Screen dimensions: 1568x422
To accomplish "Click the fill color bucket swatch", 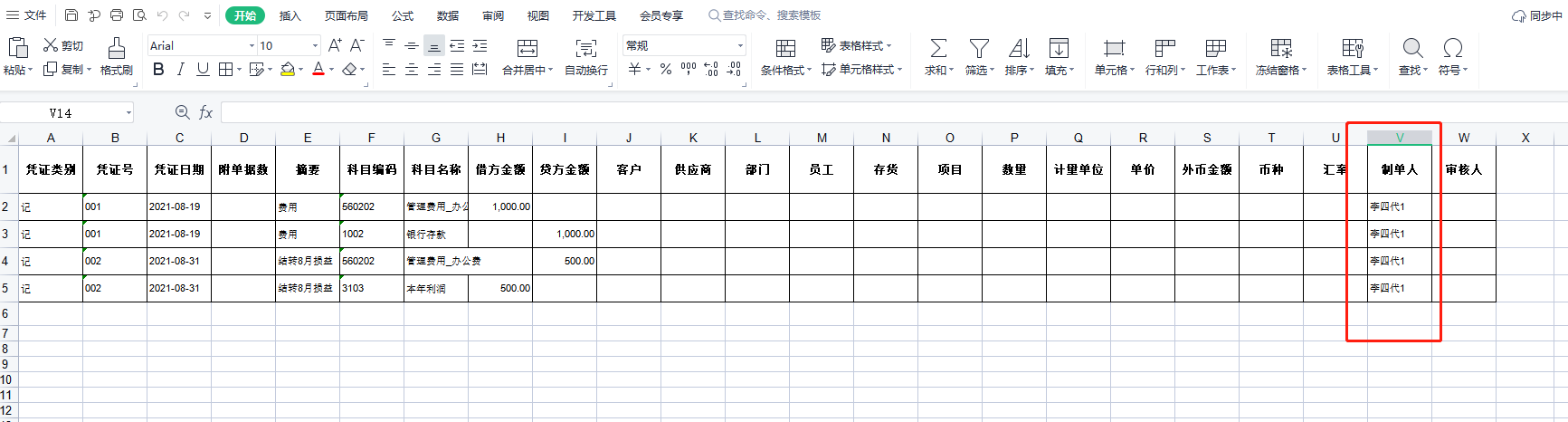I will 288,69.
